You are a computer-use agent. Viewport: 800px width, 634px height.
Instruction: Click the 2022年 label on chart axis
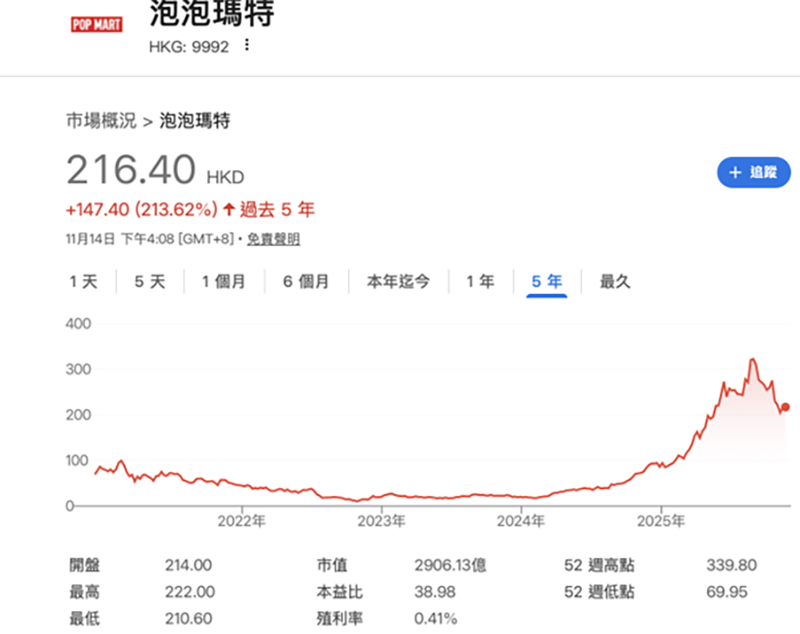click(241, 521)
